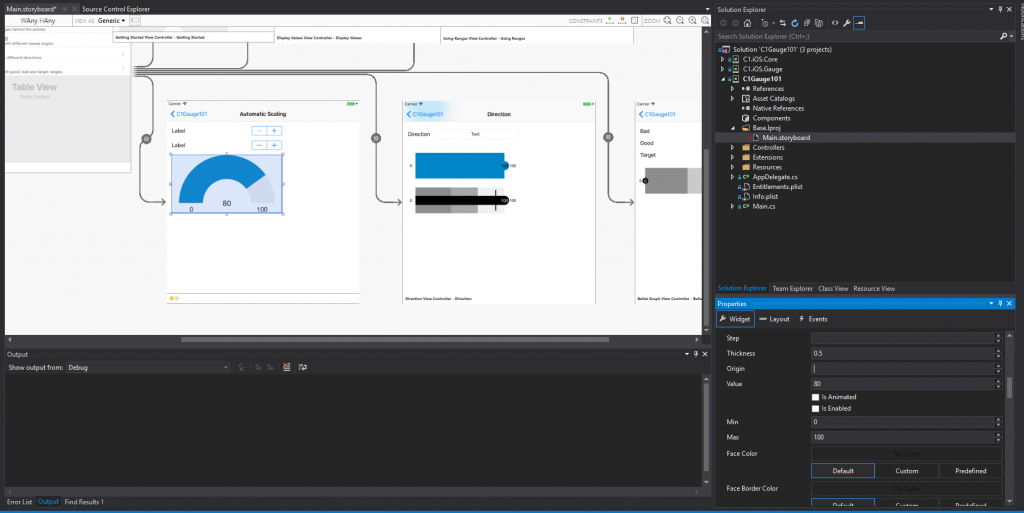Image resolution: width=1024 pixels, height=513 pixels.
Task: Open the View As Generic dropdown
Action: click(112, 20)
